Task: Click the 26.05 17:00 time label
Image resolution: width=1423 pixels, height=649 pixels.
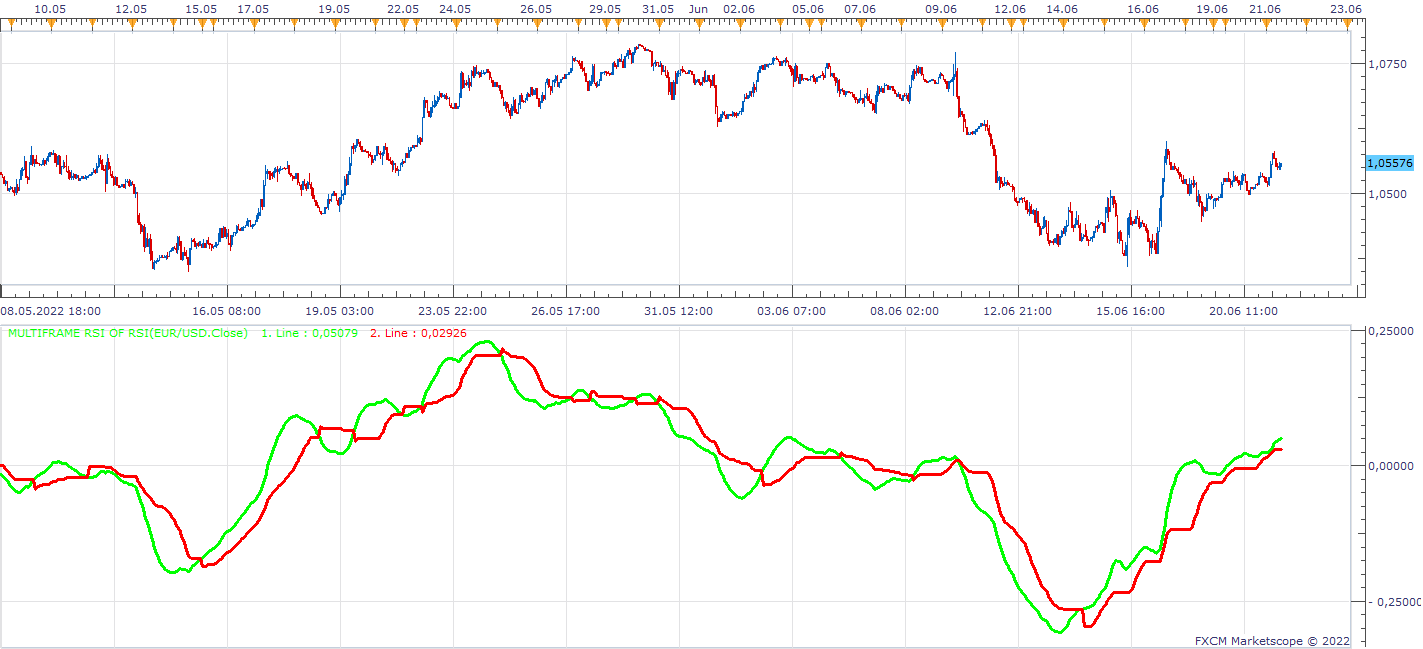Action: pos(566,312)
